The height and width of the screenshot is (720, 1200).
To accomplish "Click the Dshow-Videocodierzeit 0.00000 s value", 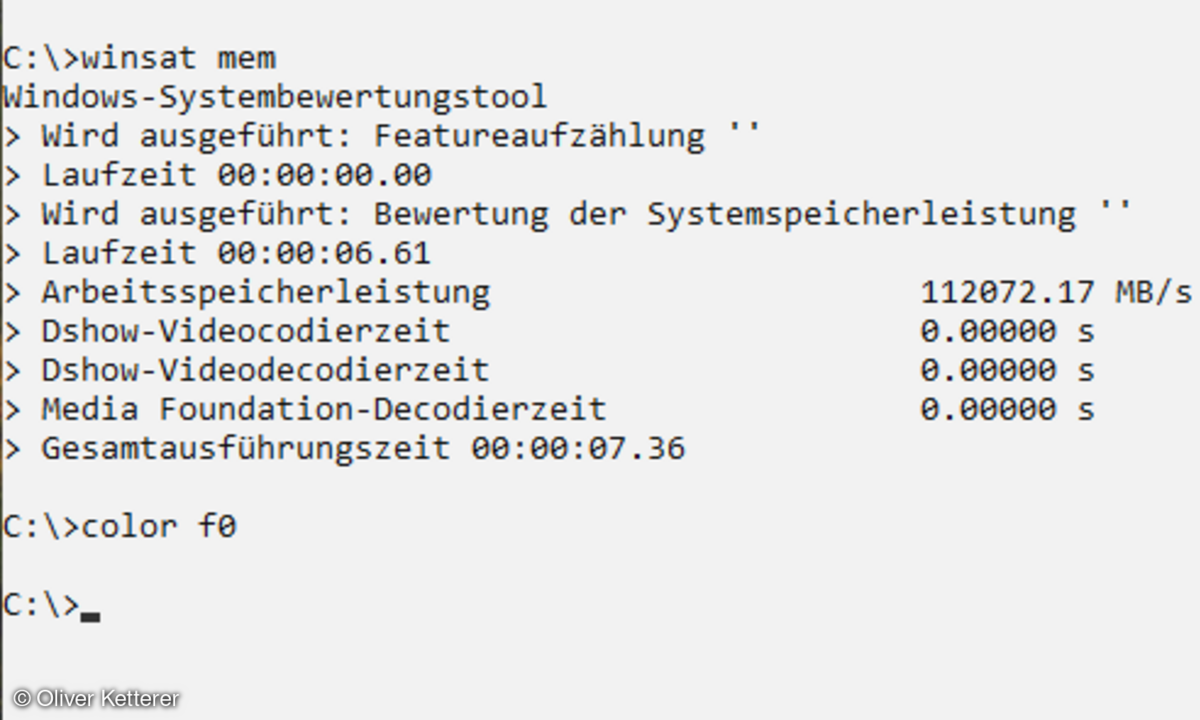I will click(1007, 331).
